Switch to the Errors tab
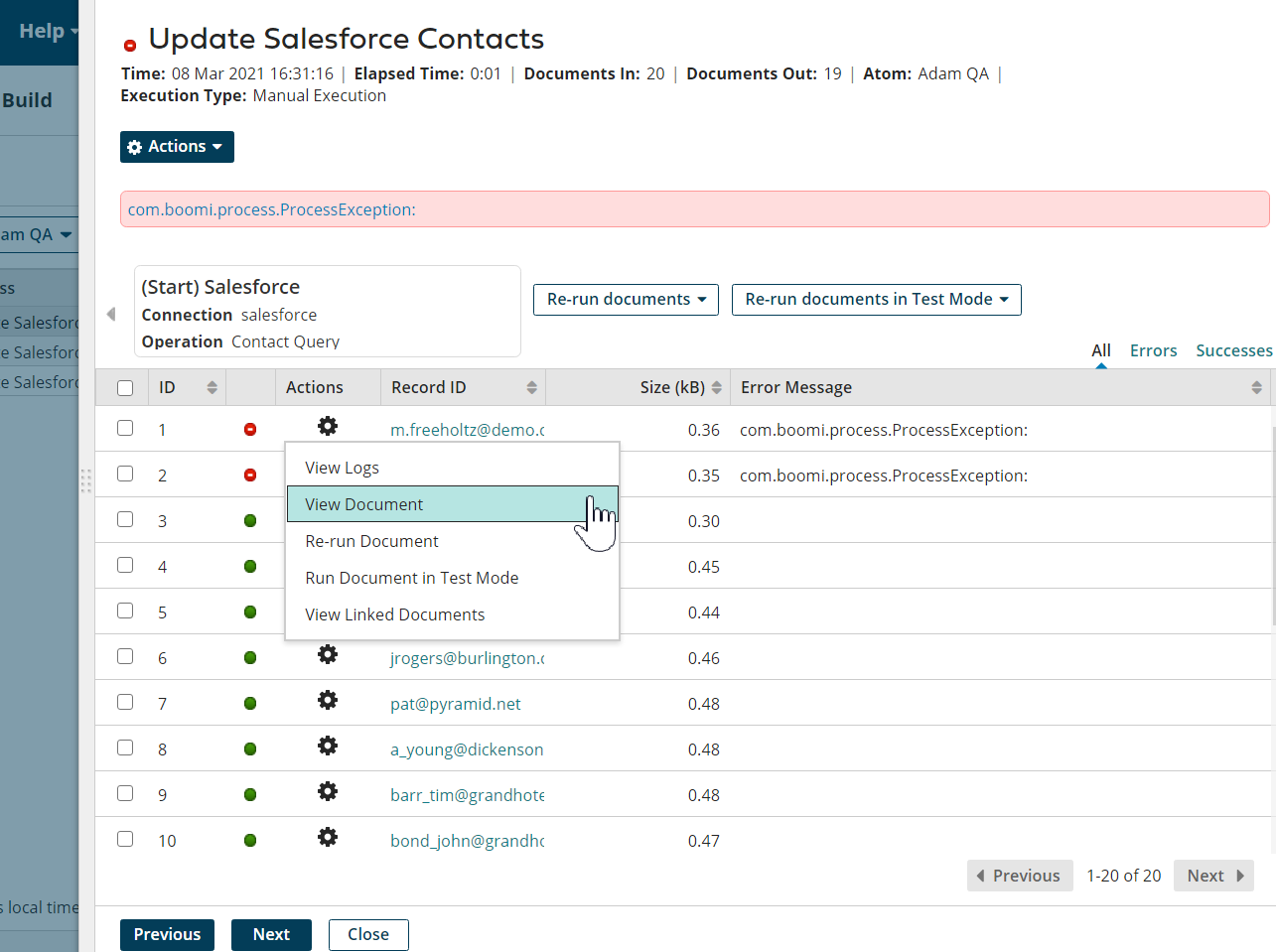The image size is (1276, 952). pyautogui.click(x=1153, y=350)
